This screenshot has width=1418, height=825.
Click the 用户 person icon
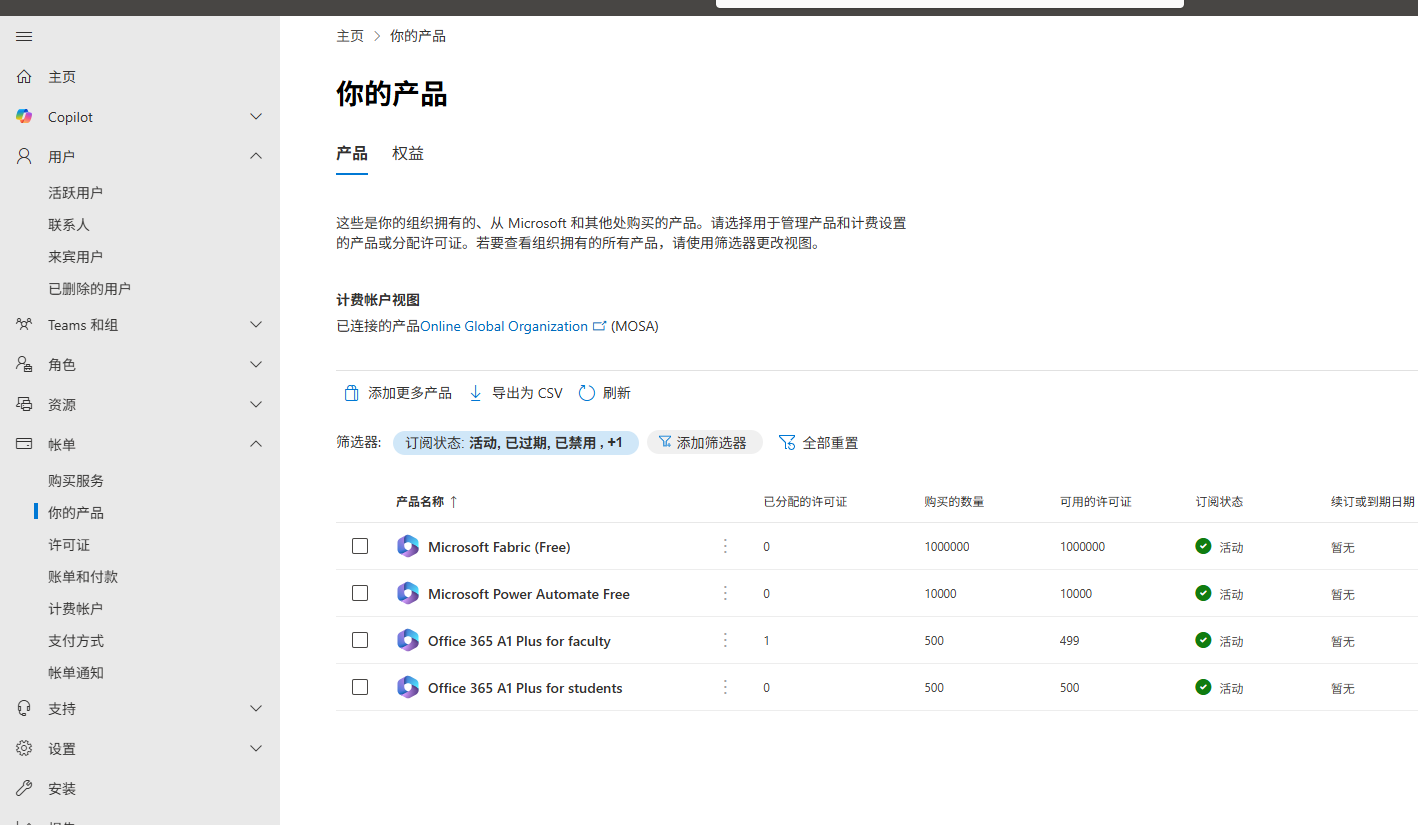tap(24, 157)
